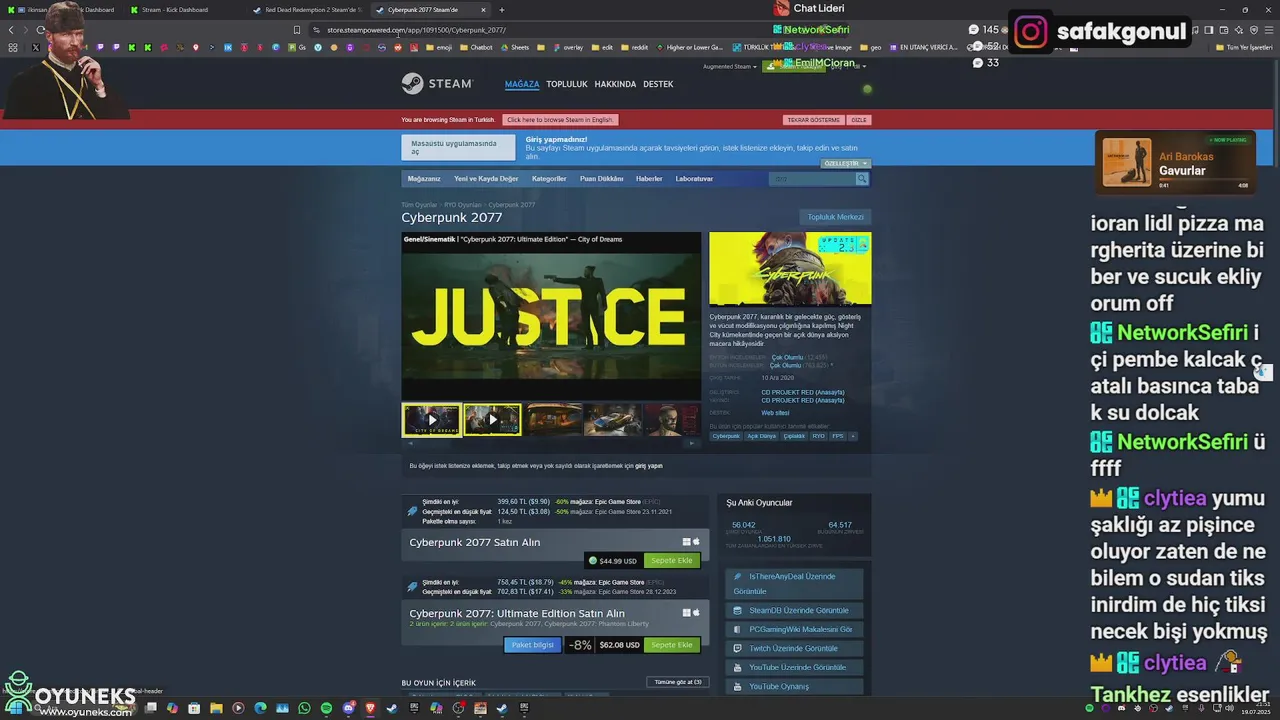The width and height of the screenshot is (1280, 720).
Task: Open Spotify from the taskbar
Action: (x=326, y=708)
